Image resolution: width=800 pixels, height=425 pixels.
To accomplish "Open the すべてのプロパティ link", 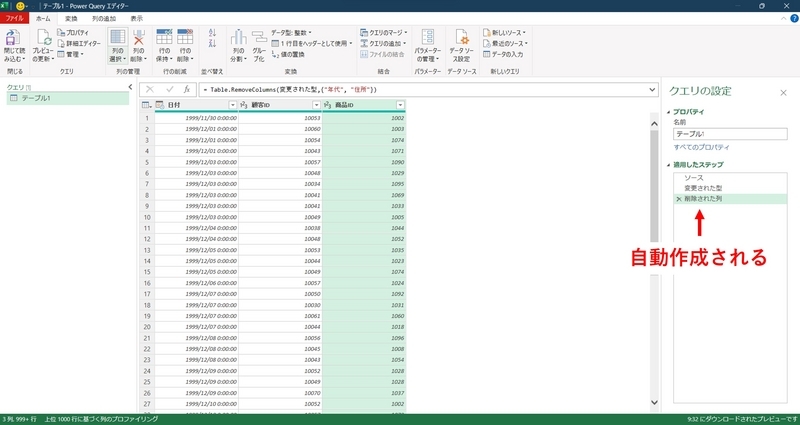I will tap(702, 147).
